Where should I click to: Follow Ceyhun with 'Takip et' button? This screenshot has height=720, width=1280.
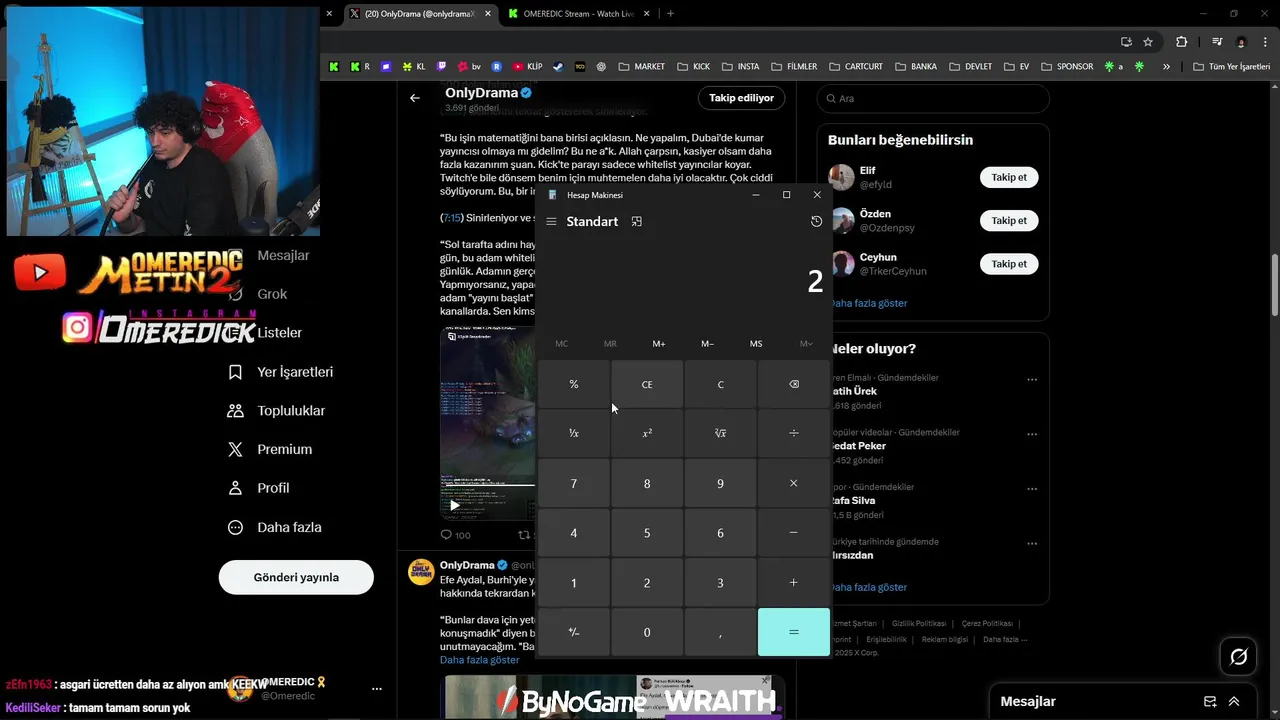click(1009, 264)
